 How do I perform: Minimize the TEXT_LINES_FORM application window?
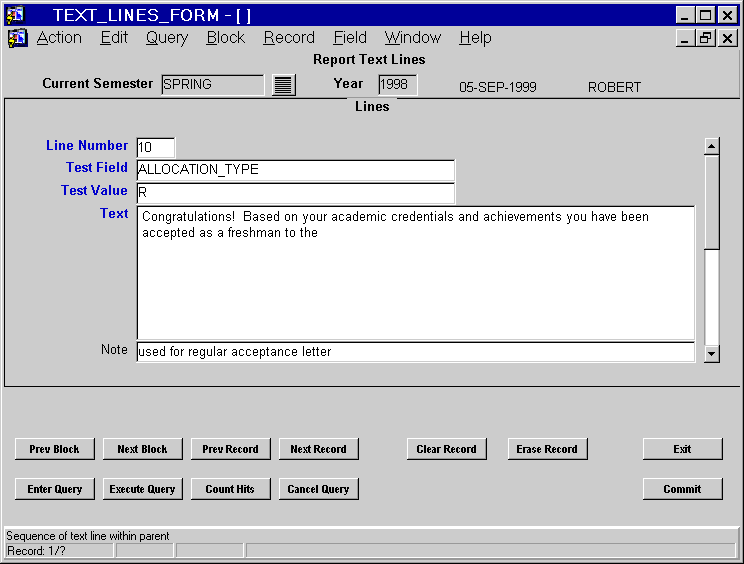(685, 15)
